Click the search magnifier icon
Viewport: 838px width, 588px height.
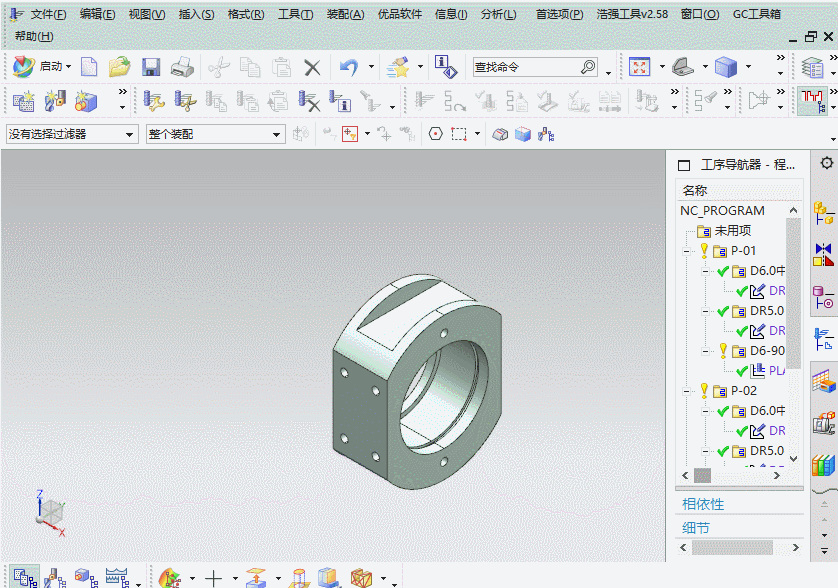coord(588,67)
